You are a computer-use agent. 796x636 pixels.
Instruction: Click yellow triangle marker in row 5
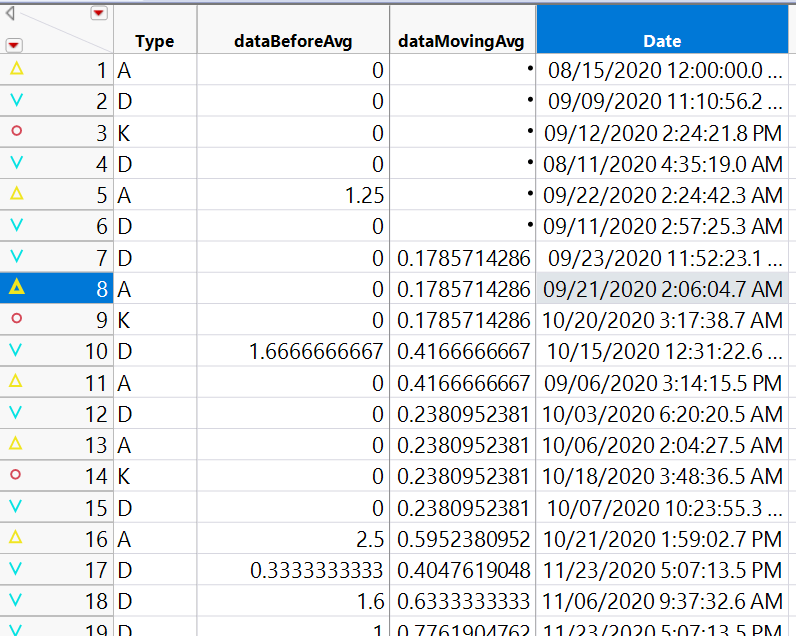click(x=16, y=193)
